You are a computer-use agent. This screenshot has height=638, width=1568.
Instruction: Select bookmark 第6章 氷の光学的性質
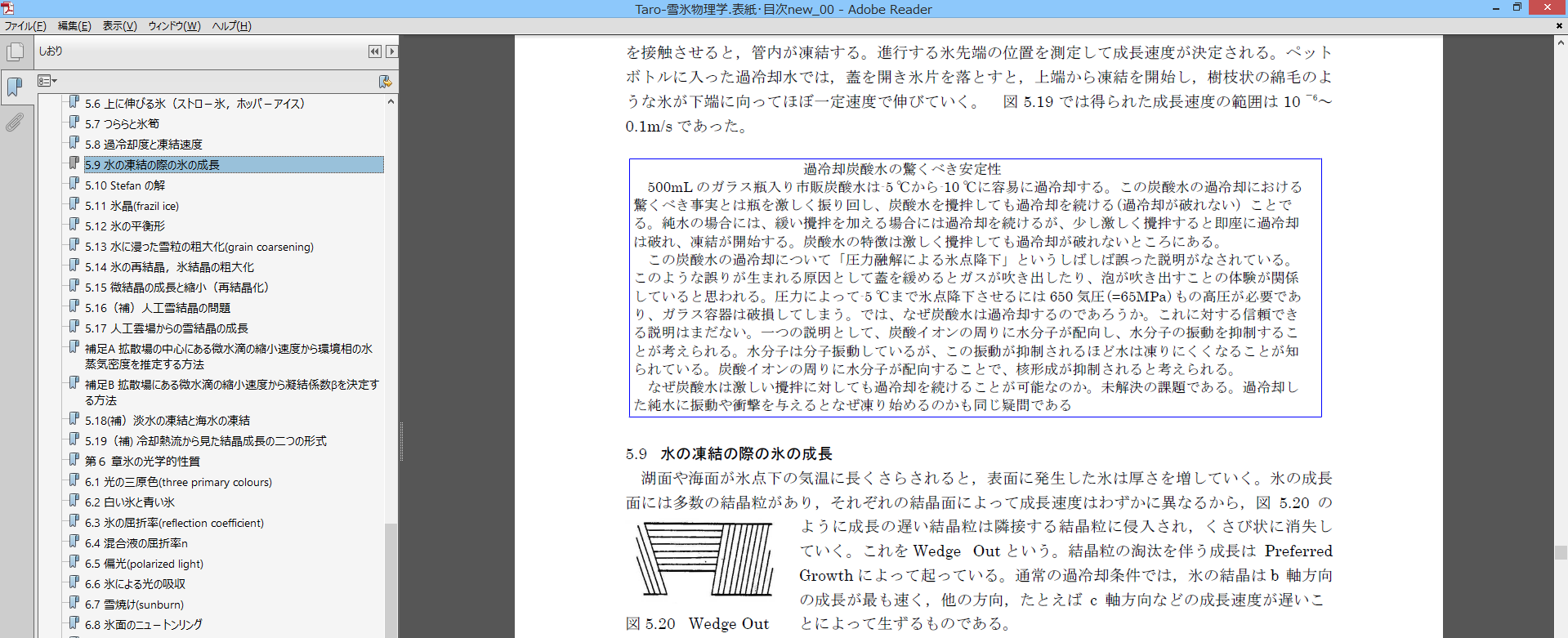coord(142,462)
